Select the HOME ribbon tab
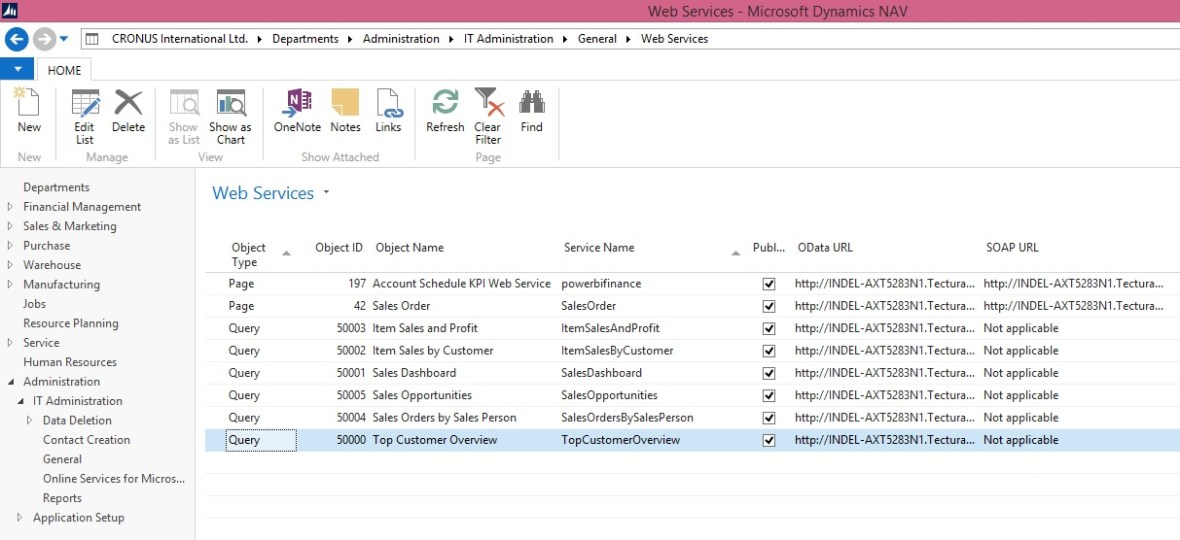 [64, 70]
